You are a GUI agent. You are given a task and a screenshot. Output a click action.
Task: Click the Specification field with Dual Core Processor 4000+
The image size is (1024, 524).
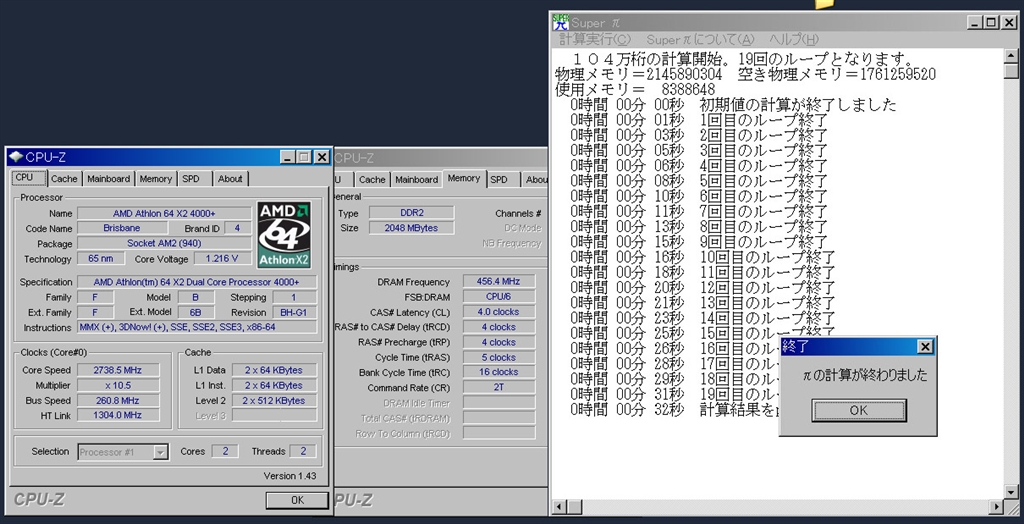(x=197, y=282)
